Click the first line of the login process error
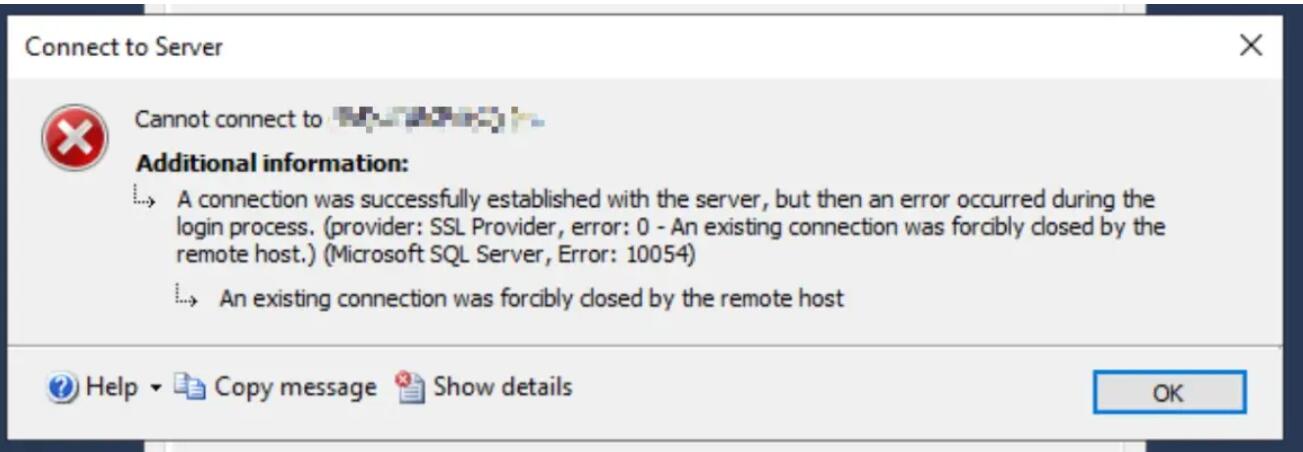Image resolution: width=1303 pixels, height=452 pixels. (665, 199)
